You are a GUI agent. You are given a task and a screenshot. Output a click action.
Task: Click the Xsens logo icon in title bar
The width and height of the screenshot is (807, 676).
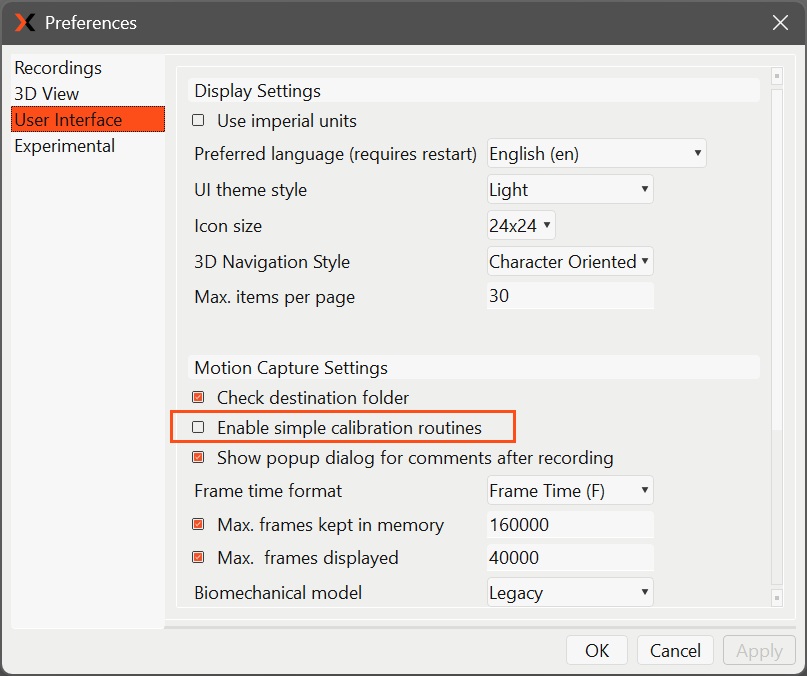25,22
